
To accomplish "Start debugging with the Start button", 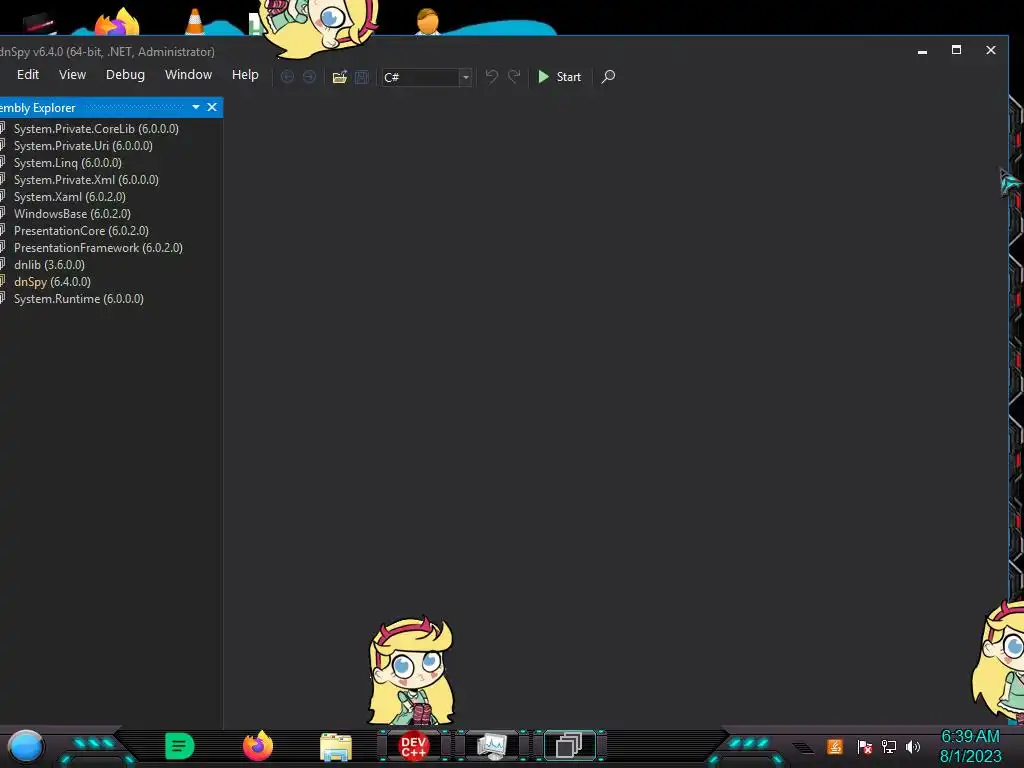I will (560, 77).
